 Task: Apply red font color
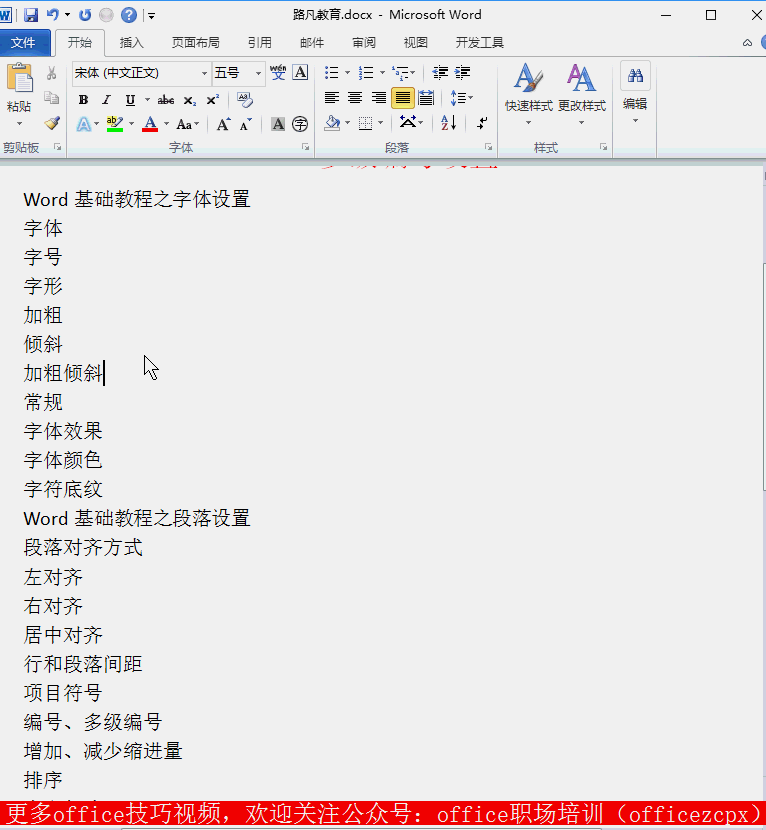(150, 124)
